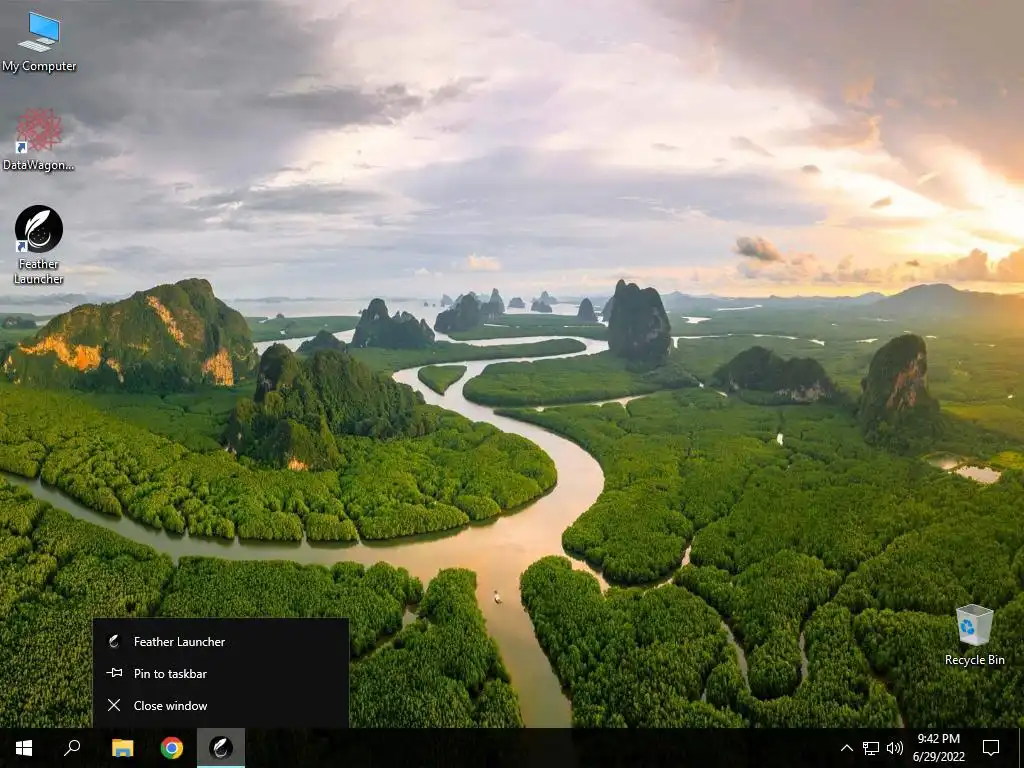Select the My Computer desktop icon
The height and width of the screenshot is (768, 1024).
point(39,42)
